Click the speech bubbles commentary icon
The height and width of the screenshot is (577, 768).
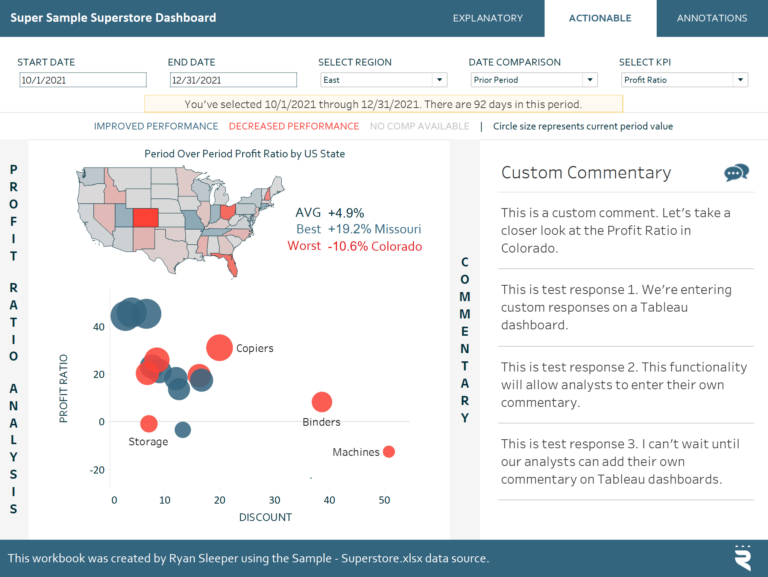(x=736, y=173)
